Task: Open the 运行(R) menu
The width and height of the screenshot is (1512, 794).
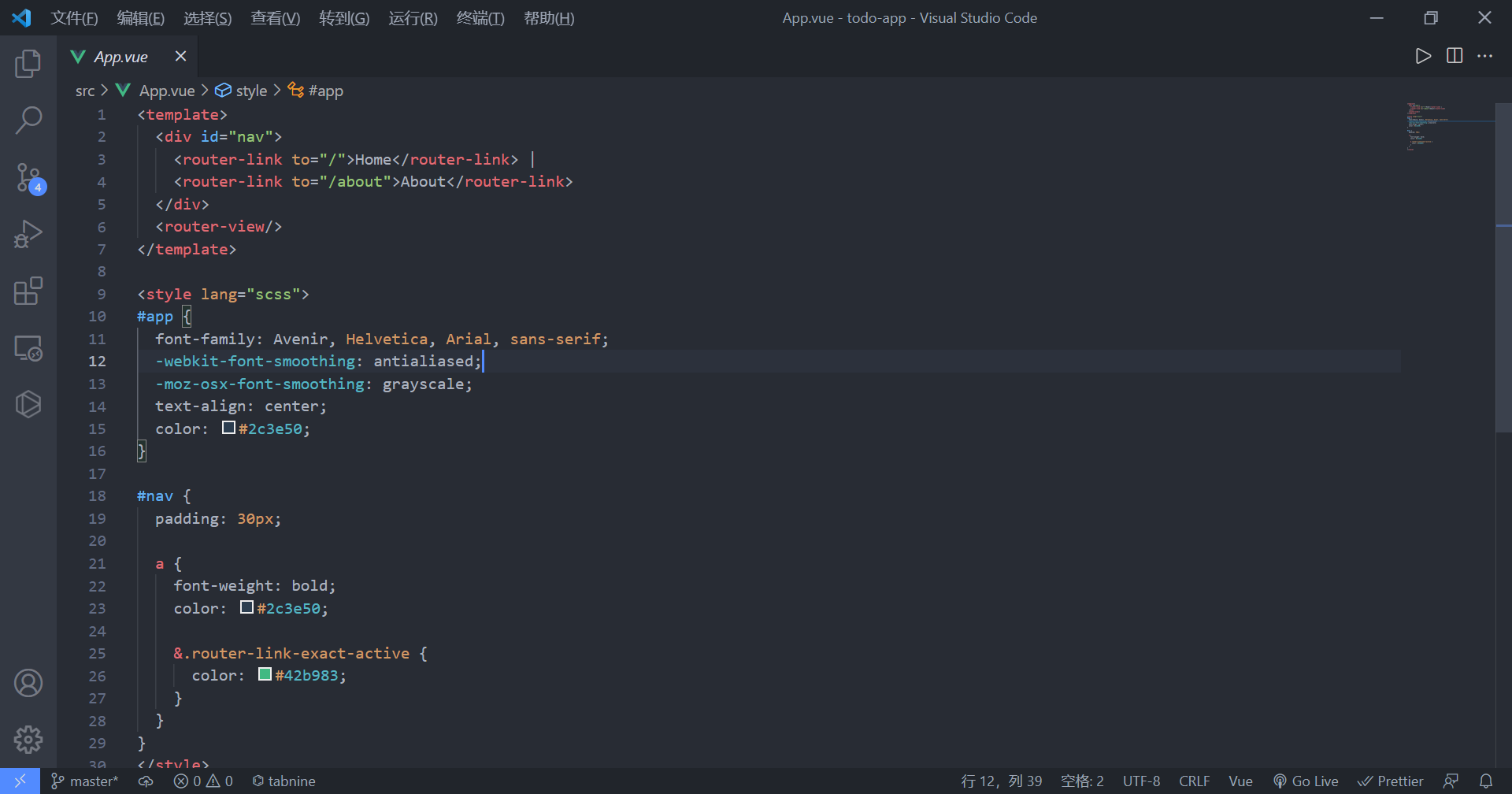Action: click(x=413, y=18)
